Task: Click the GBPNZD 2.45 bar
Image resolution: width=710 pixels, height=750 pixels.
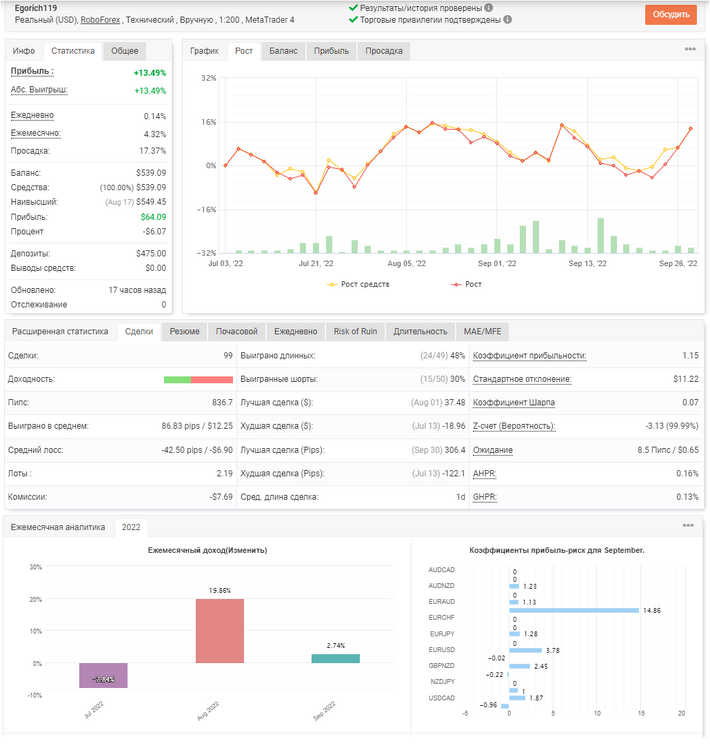Action: 520,666
